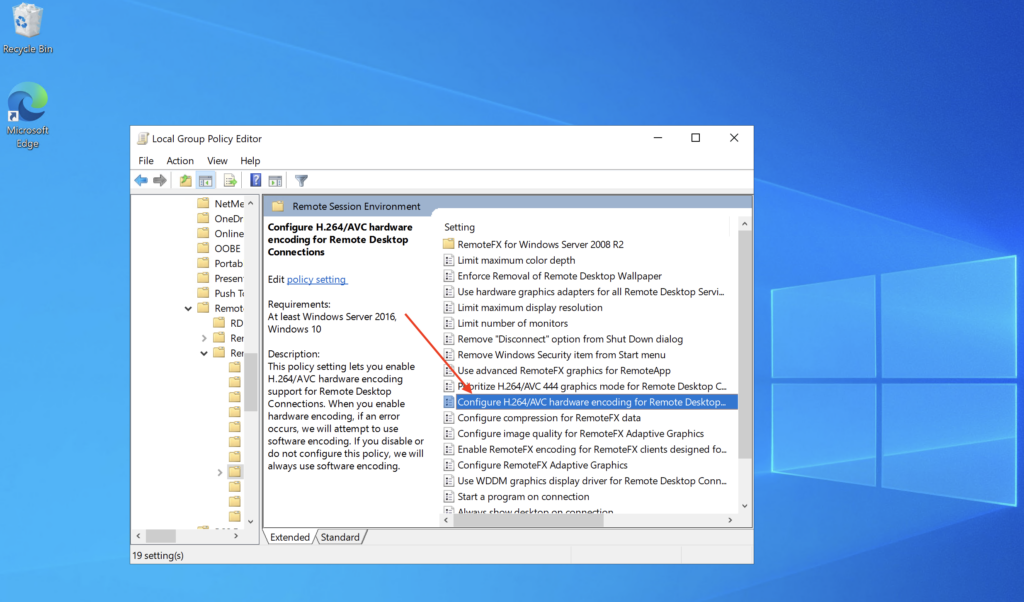Click the Export List toolbar icon
Image resolution: width=1024 pixels, height=602 pixels.
coord(230,180)
